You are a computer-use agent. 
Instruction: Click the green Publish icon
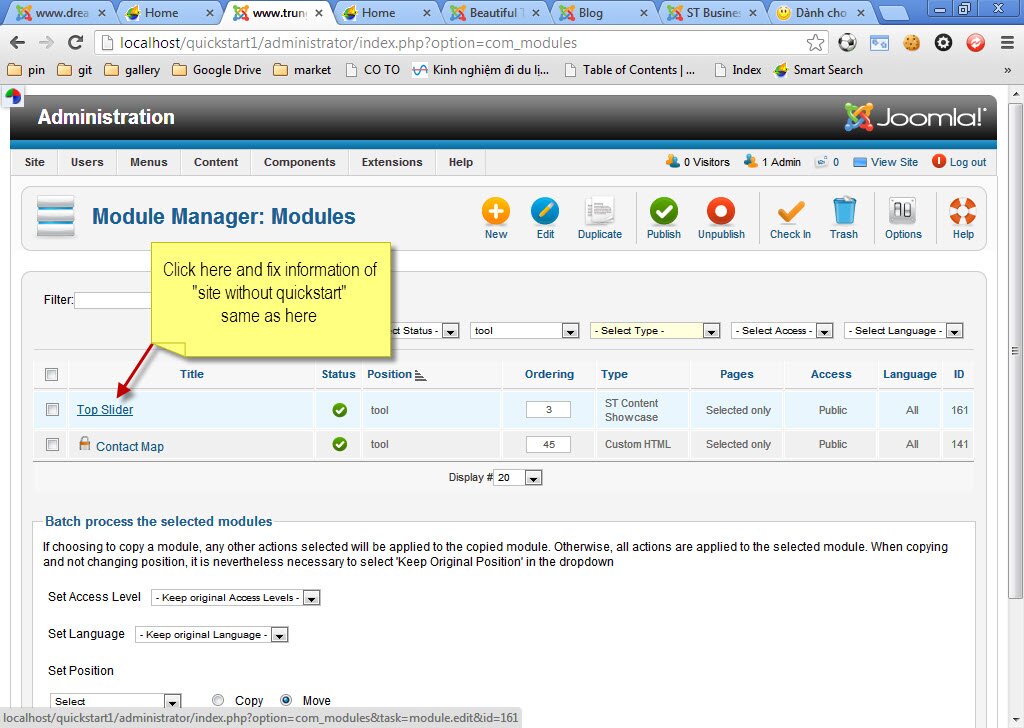pyautogui.click(x=663, y=212)
